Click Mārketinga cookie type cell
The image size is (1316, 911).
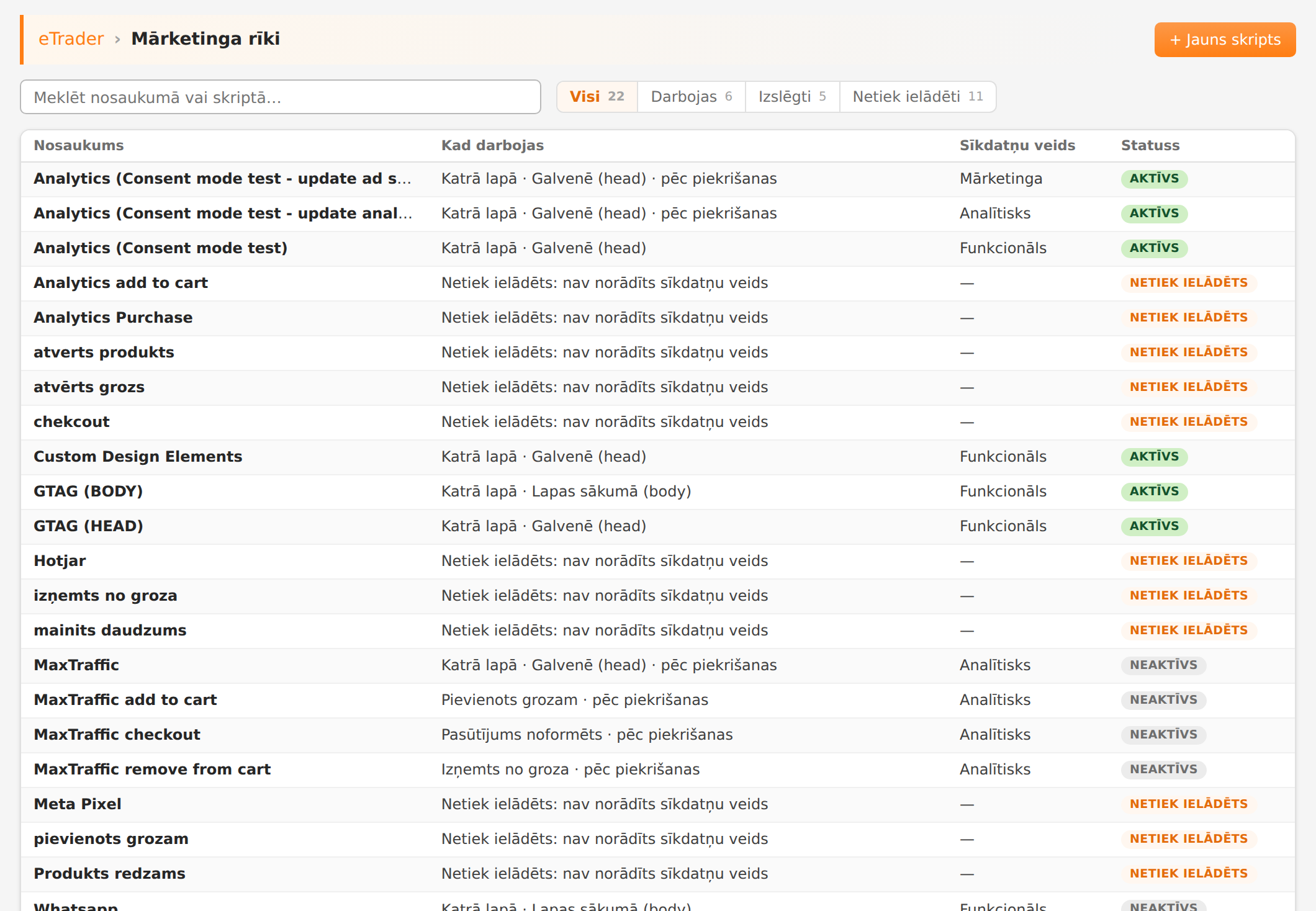(x=1001, y=179)
